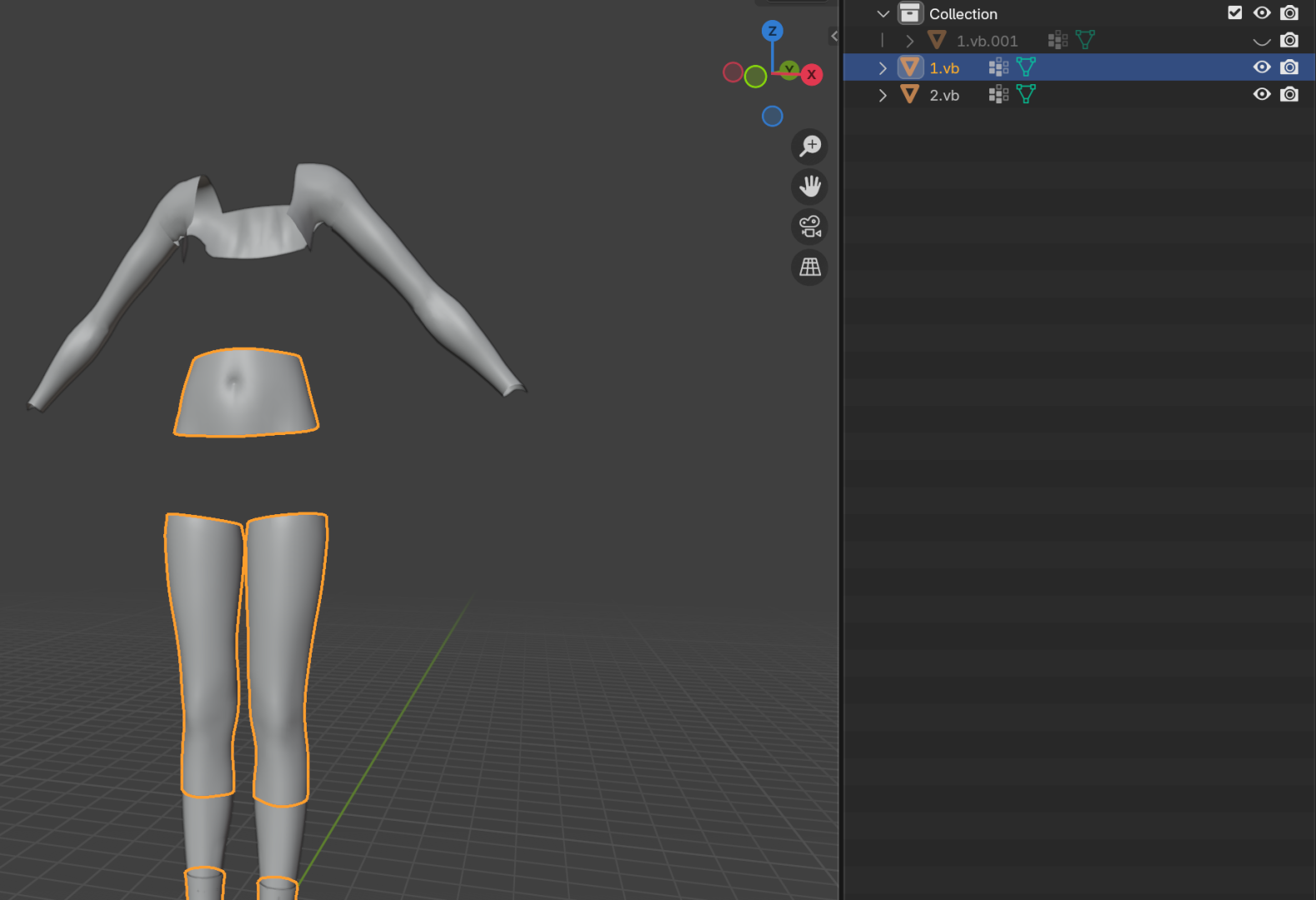Click the 1.vb.001 mesh data icon
The image size is (1316, 900).
(x=1085, y=40)
